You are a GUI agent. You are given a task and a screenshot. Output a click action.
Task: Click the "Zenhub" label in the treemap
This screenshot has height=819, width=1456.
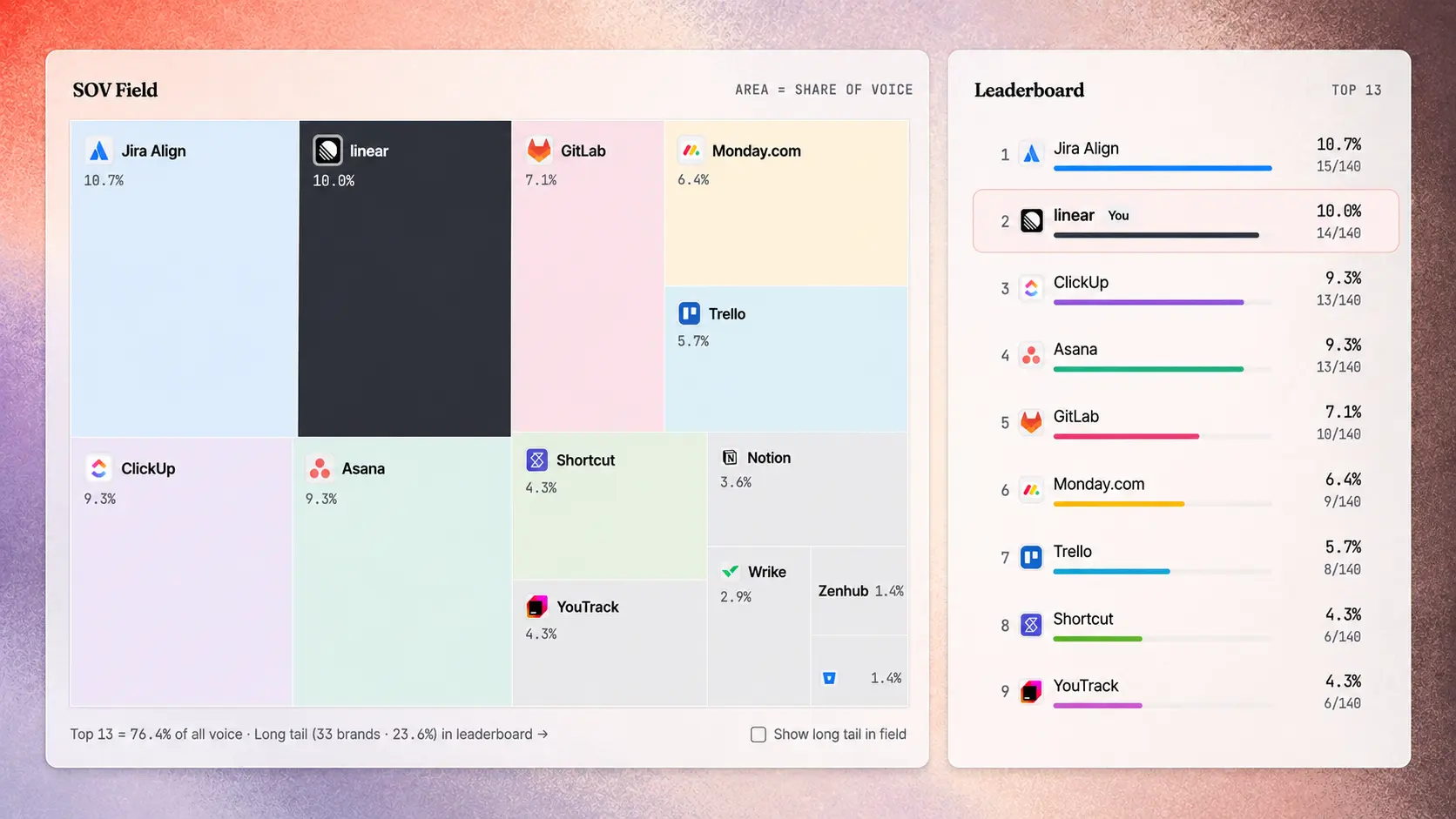(x=843, y=591)
